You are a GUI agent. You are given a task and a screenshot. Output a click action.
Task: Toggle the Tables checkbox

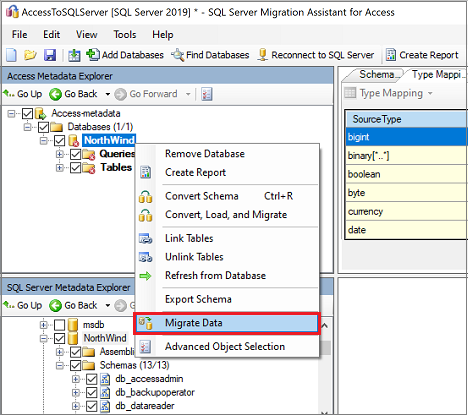tap(76, 168)
